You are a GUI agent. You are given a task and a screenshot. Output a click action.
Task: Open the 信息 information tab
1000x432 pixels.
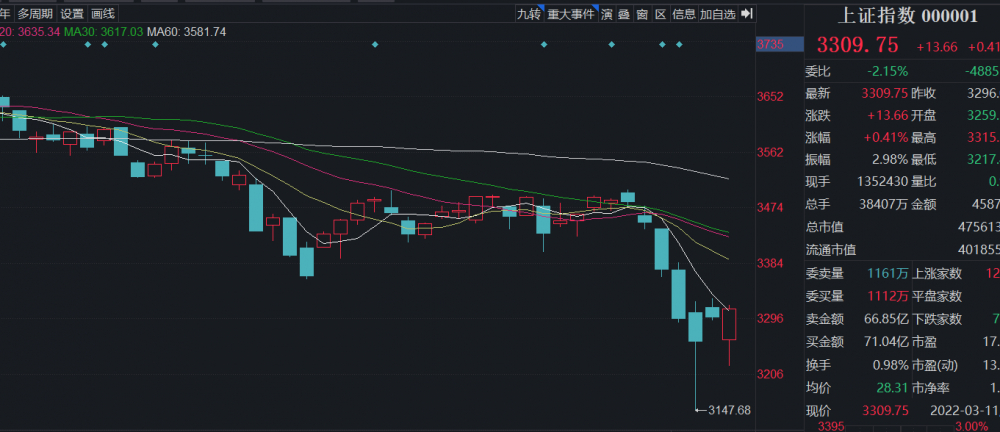click(684, 14)
